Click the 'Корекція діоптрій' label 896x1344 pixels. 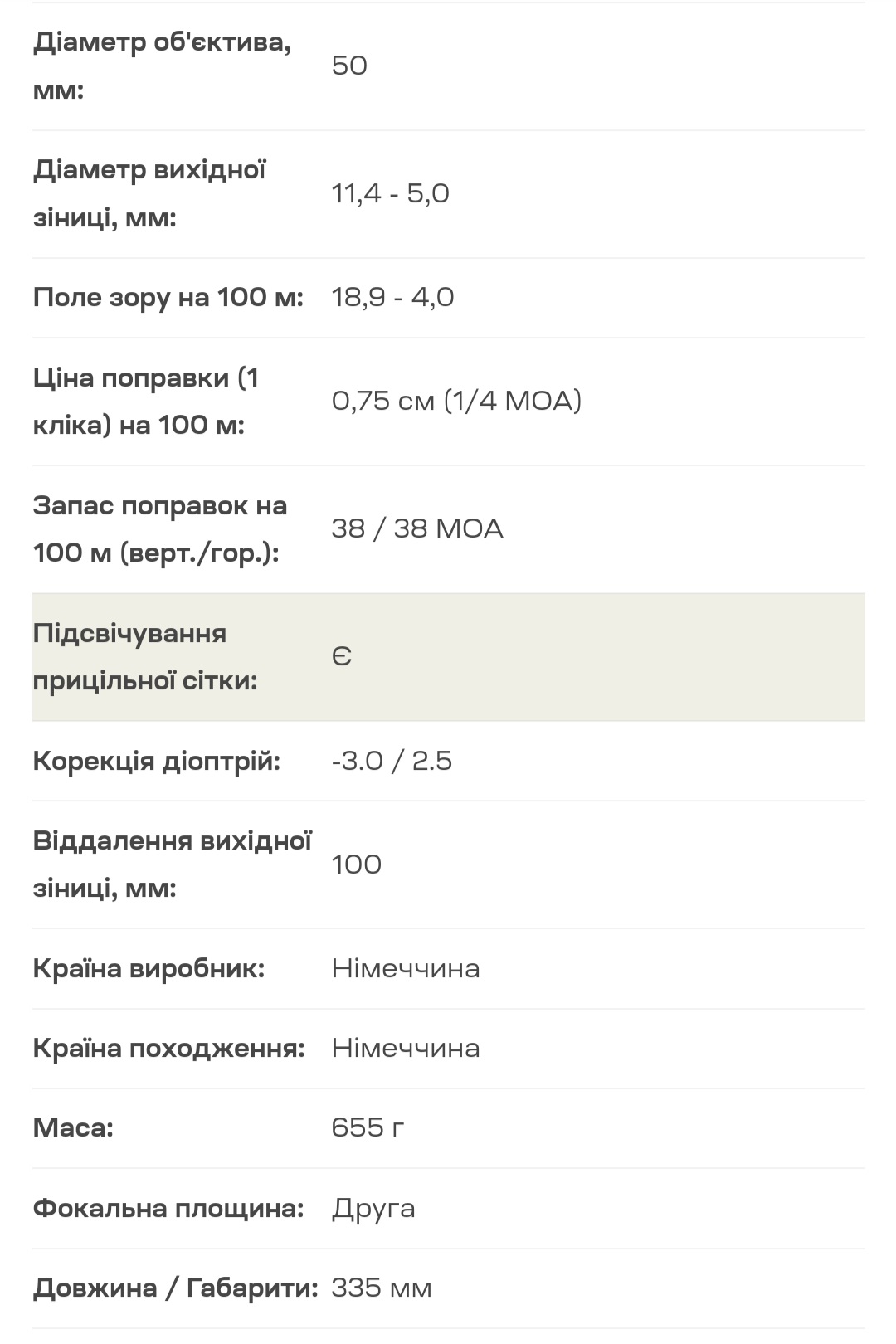(x=157, y=761)
